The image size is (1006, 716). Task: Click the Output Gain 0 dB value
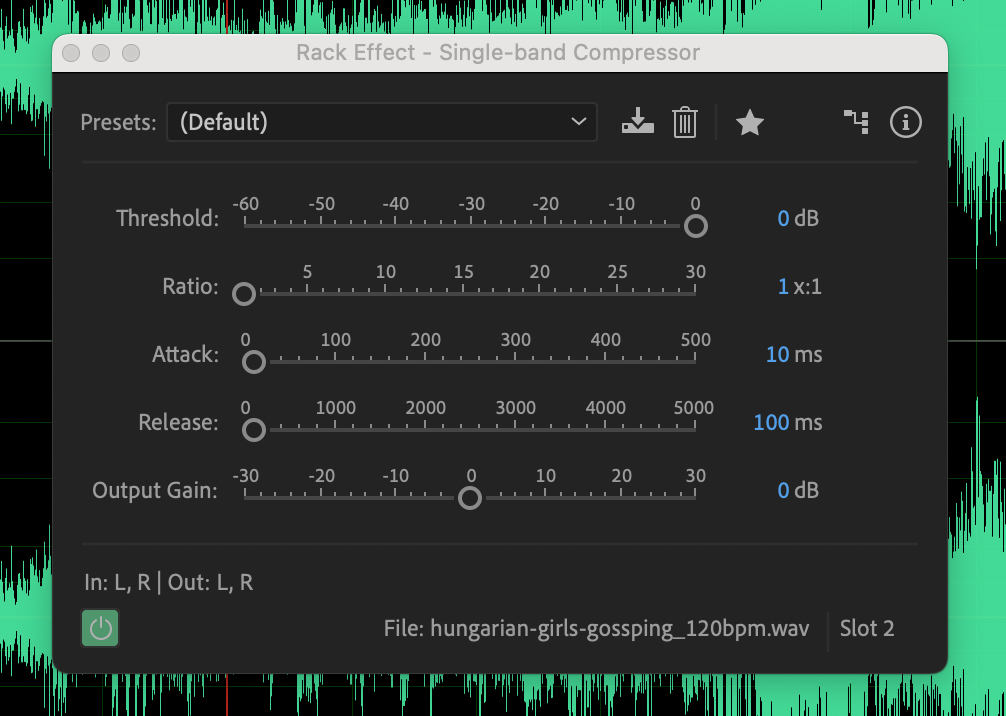pyautogui.click(x=783, y=490)
